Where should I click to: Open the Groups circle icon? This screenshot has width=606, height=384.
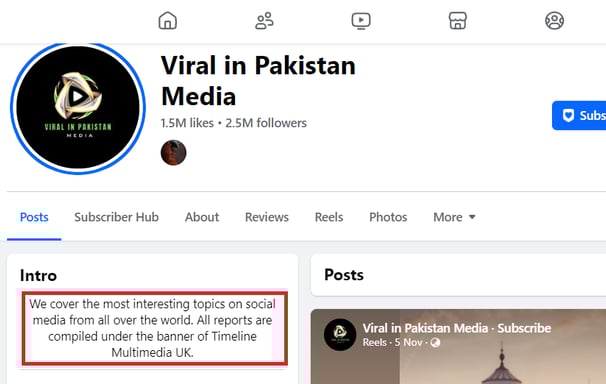[x=554, y=20]
